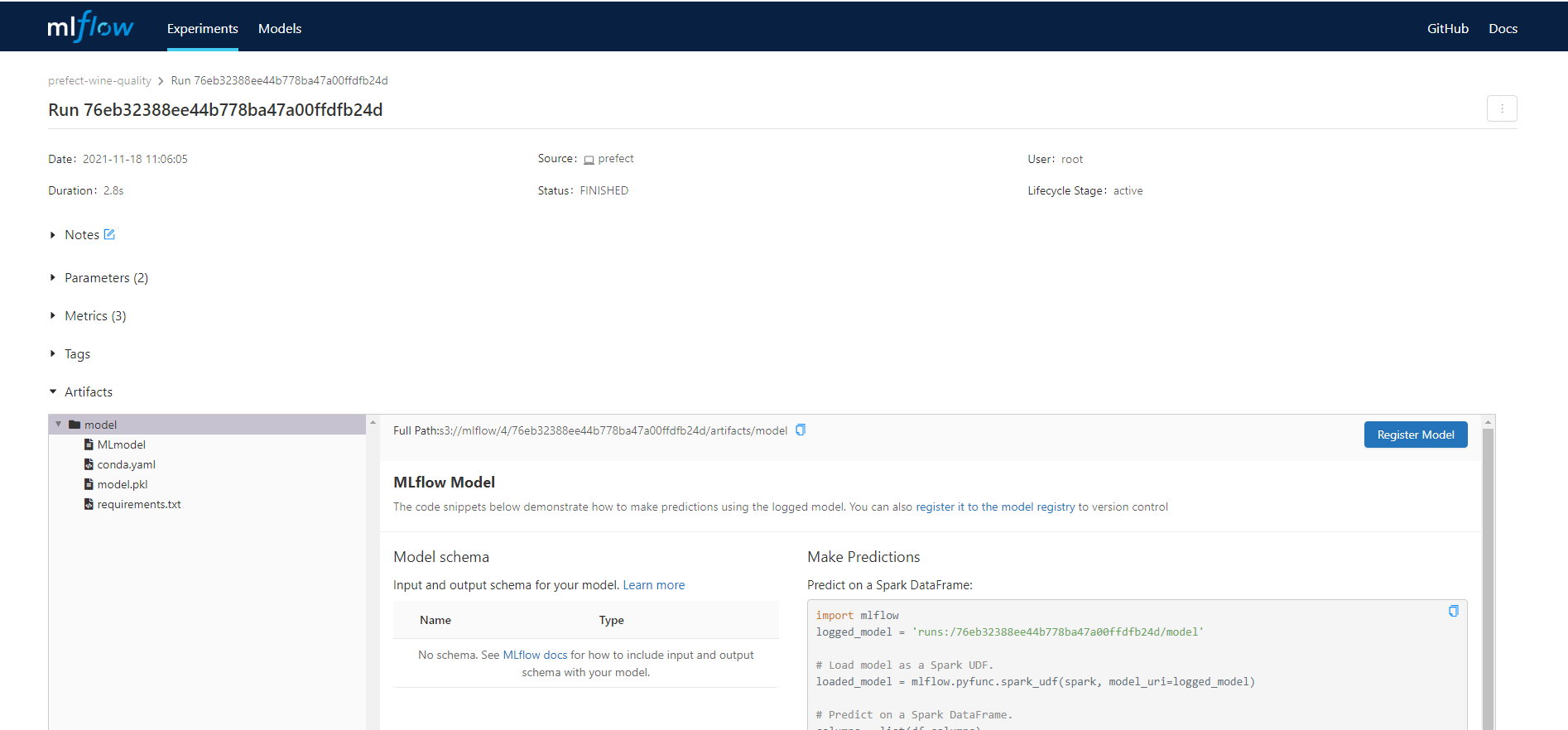Click the 'Predict on a Spark DataFrame:' label
The image size is (1568, 730).
(x=890, y=585)
